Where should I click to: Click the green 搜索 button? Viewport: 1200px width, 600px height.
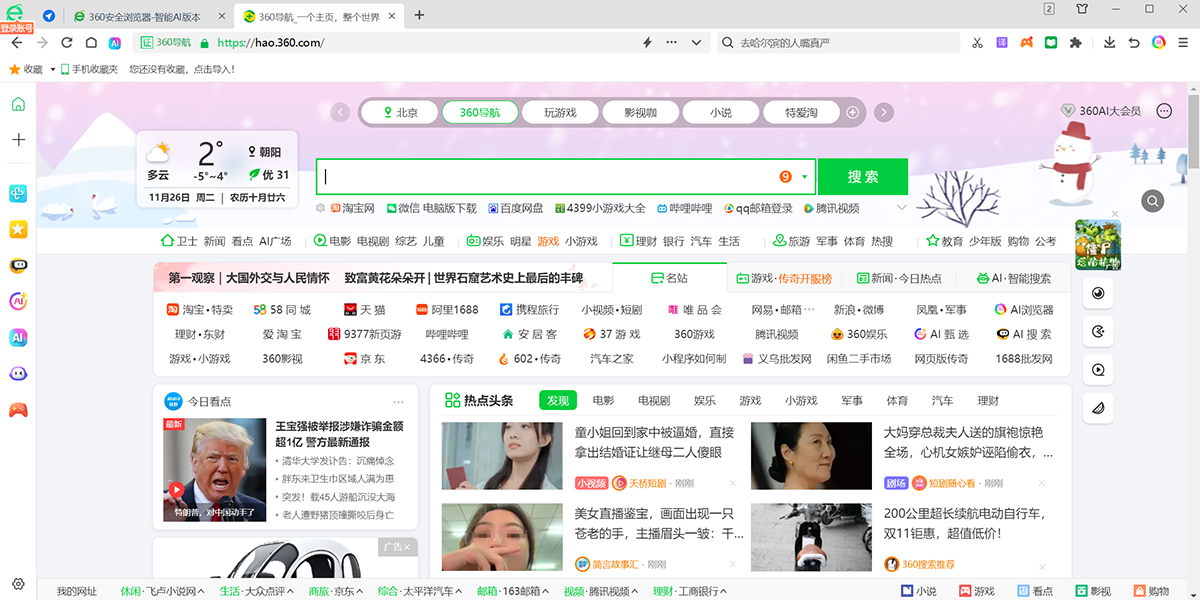click(x=862, y=177)
